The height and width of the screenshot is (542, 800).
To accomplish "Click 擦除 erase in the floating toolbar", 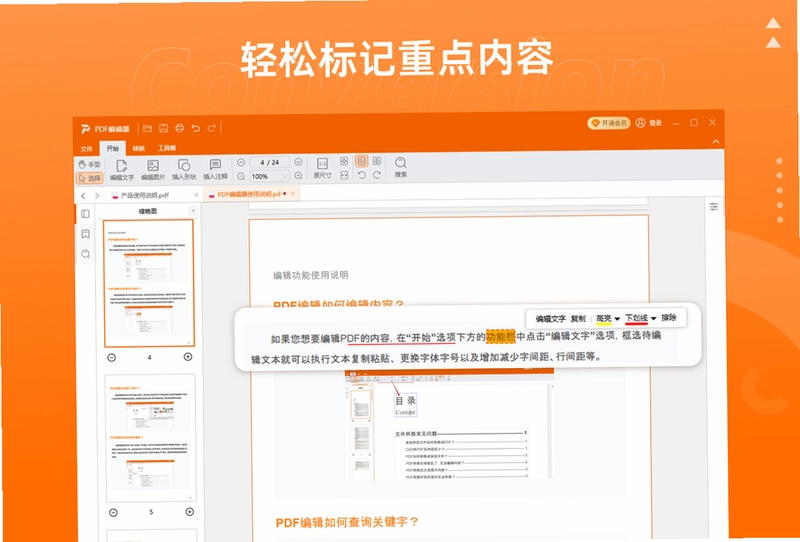I will pyautogui.click(x=669, y=317).
